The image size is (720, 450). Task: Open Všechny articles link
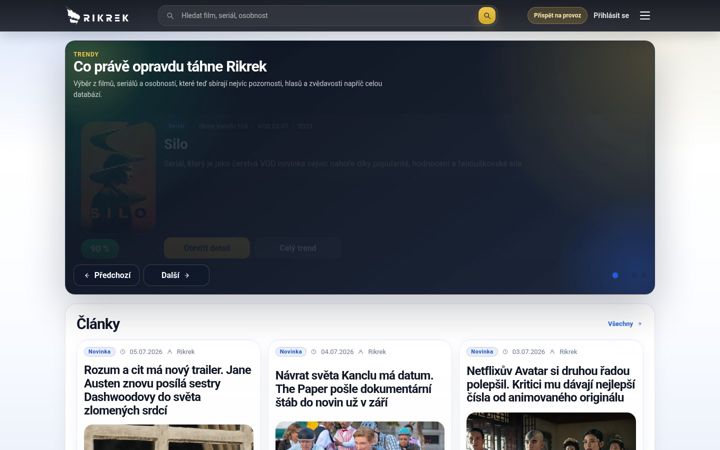click(x=624, y=324)
